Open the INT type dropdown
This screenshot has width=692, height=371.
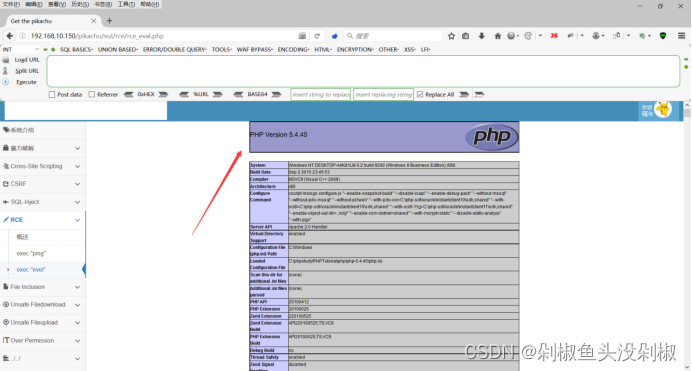(21, 49)
